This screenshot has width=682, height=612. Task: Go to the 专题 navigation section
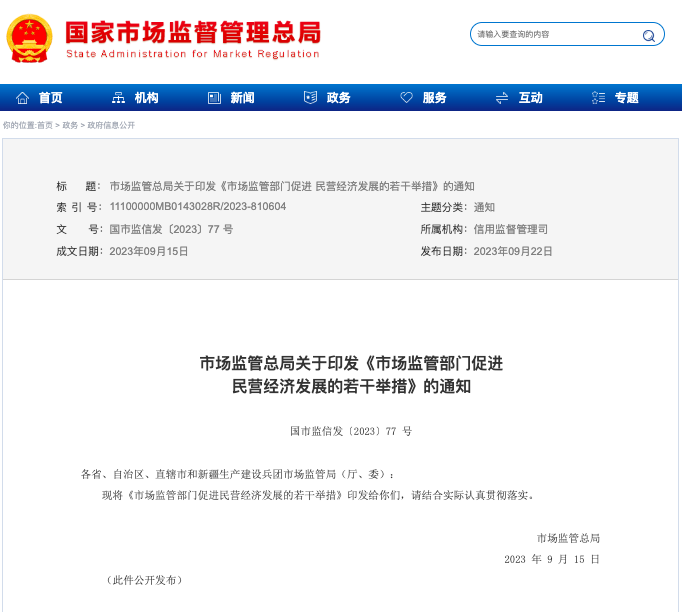(x=626, y=98)
